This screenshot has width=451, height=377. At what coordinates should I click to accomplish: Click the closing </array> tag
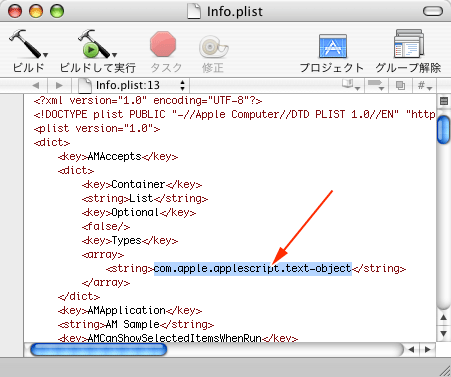click(x=106, y=282)
